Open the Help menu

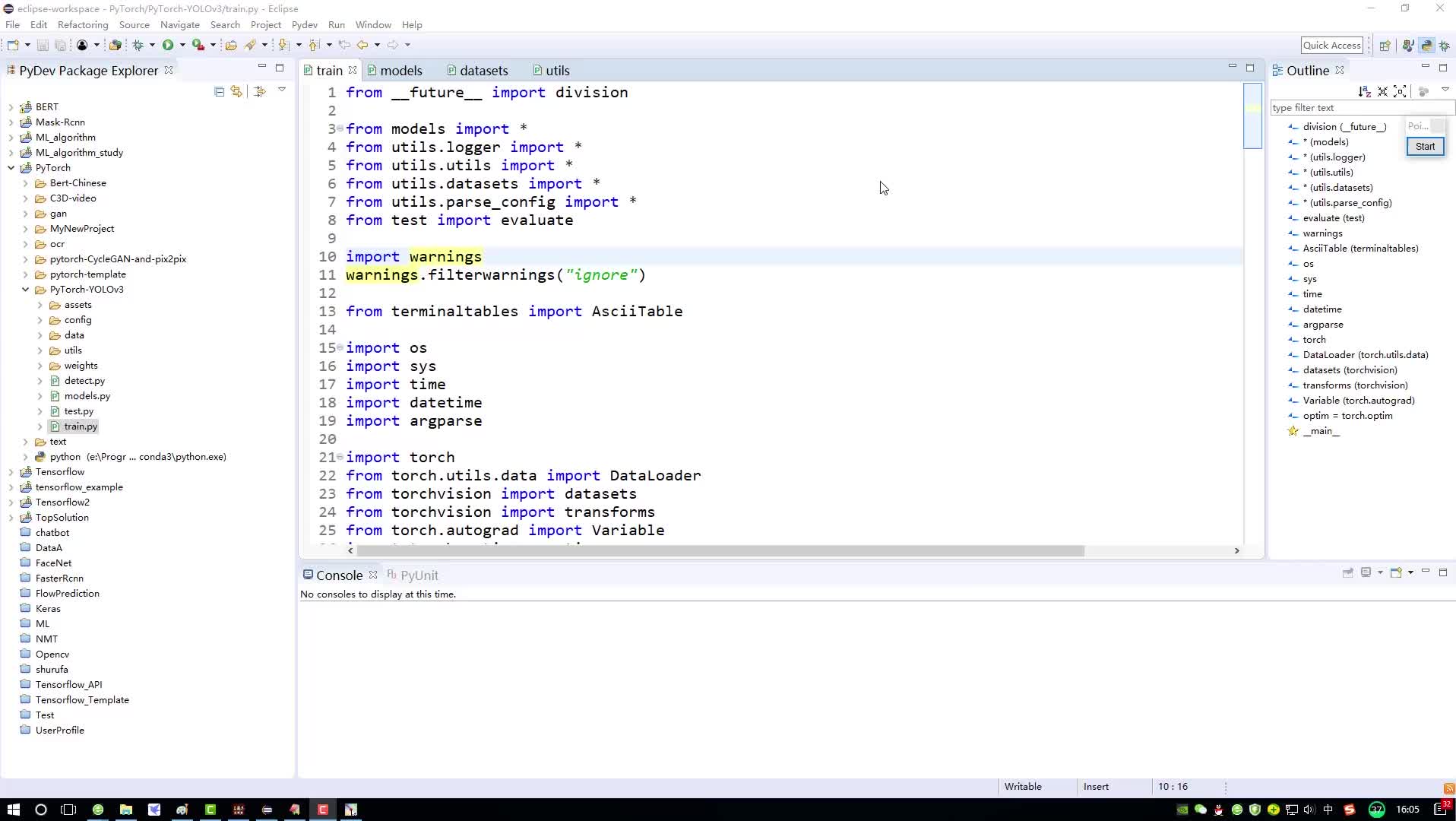412,25
